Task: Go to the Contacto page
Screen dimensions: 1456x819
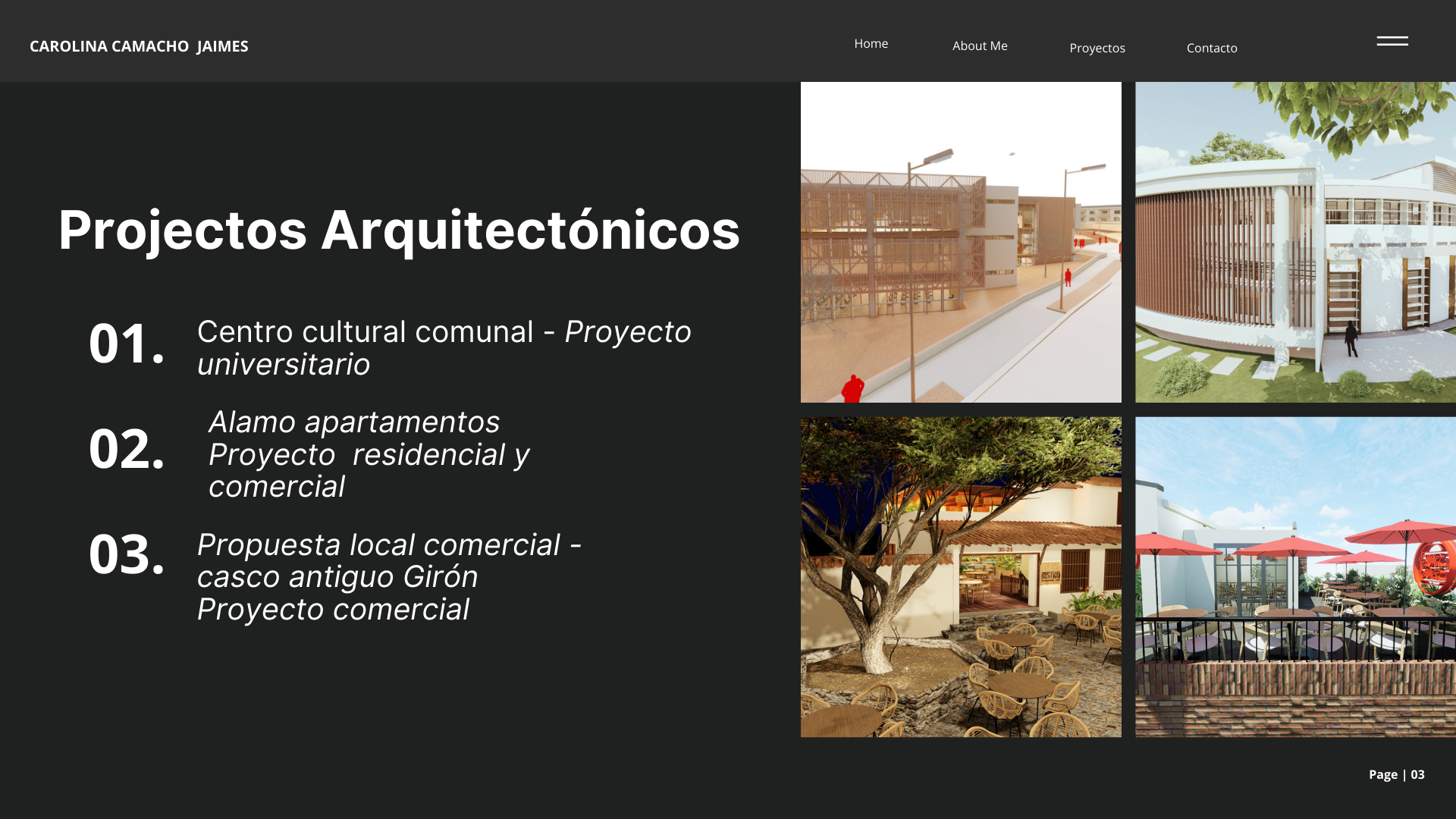Action: pyautogui.click(x=1211, y=48)
